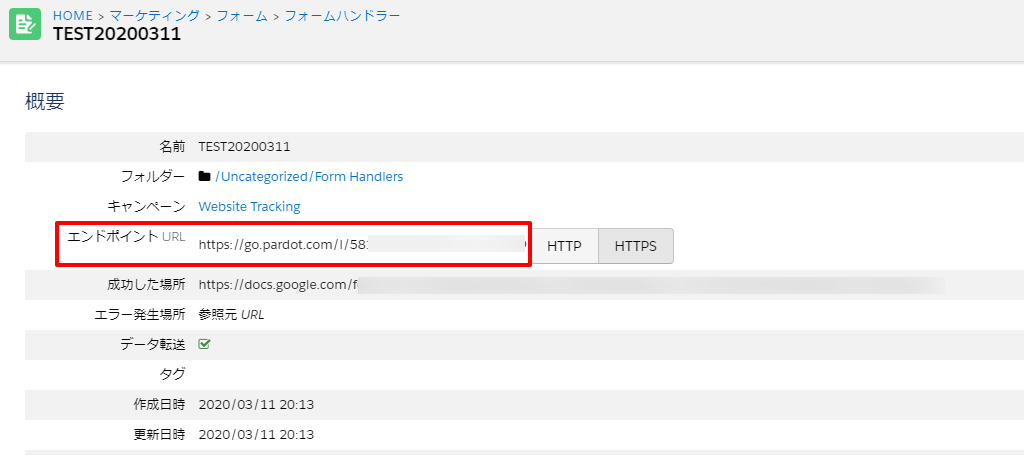Go to HOME in the breadcrumb
This screenshot has width=1024, height=455.
(72, 15)
